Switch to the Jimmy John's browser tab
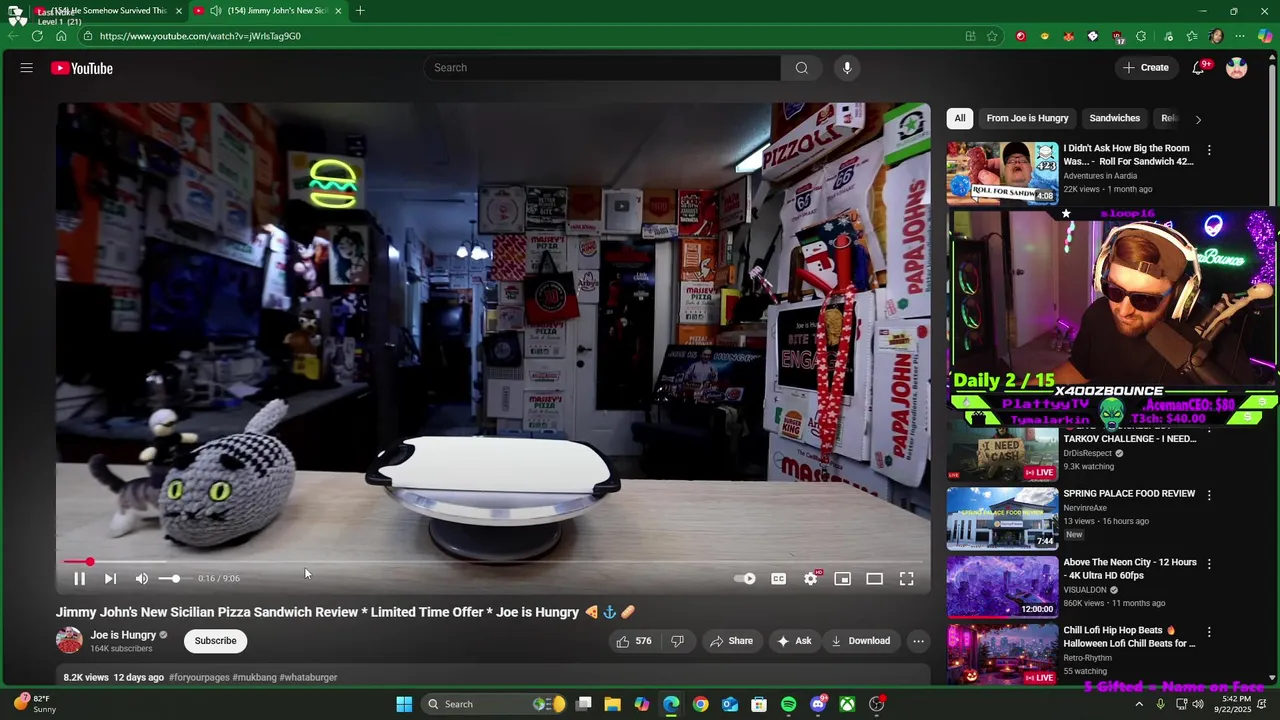 point(268,11)
